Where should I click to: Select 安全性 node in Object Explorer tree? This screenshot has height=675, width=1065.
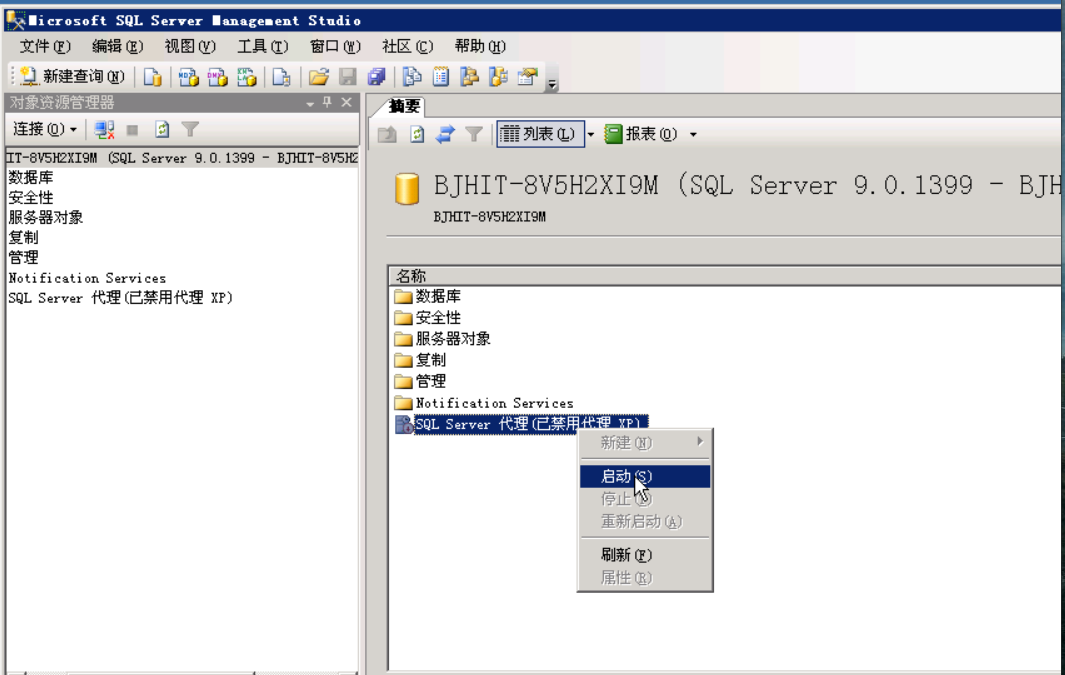click(31, 198)
